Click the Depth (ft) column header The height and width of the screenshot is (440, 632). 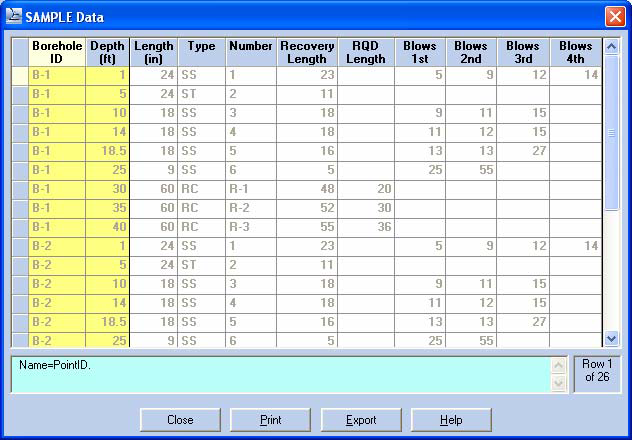(107, 52)
